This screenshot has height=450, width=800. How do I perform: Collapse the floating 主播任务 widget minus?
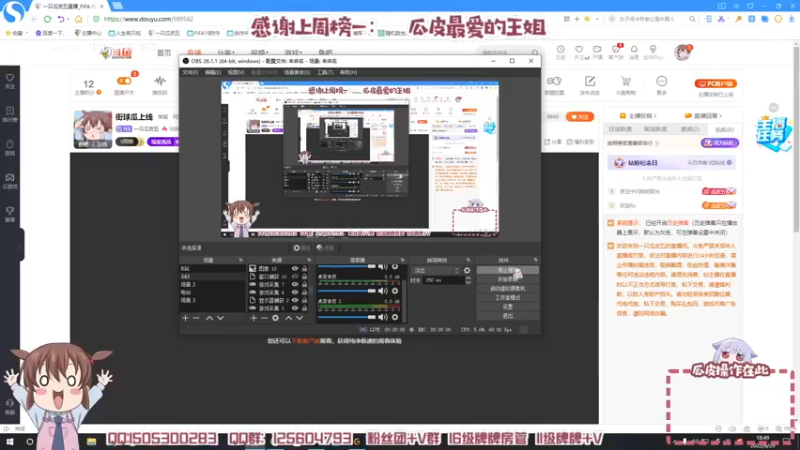click(x=774, y=107)
